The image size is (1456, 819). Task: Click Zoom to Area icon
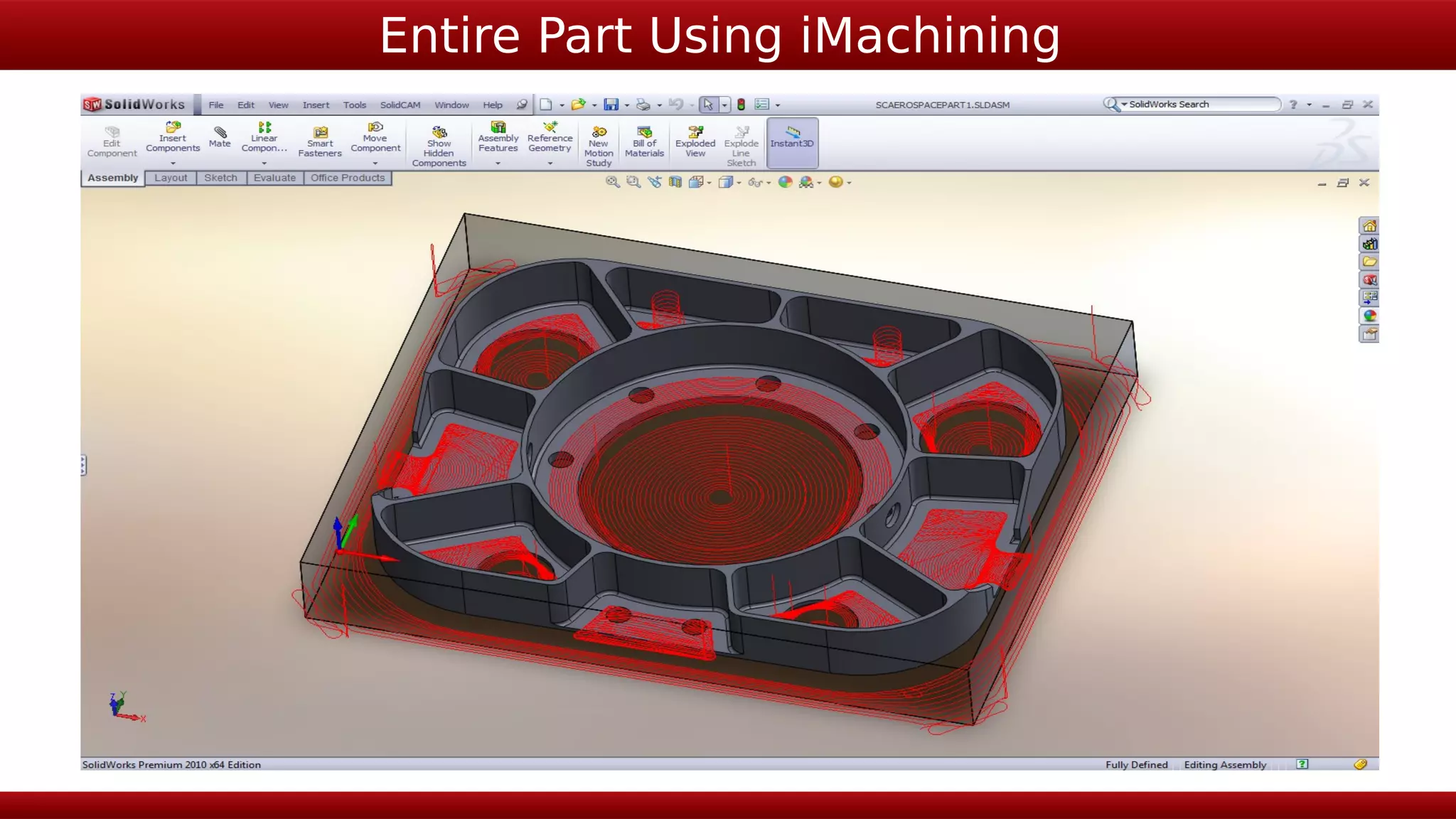(633, 182)
